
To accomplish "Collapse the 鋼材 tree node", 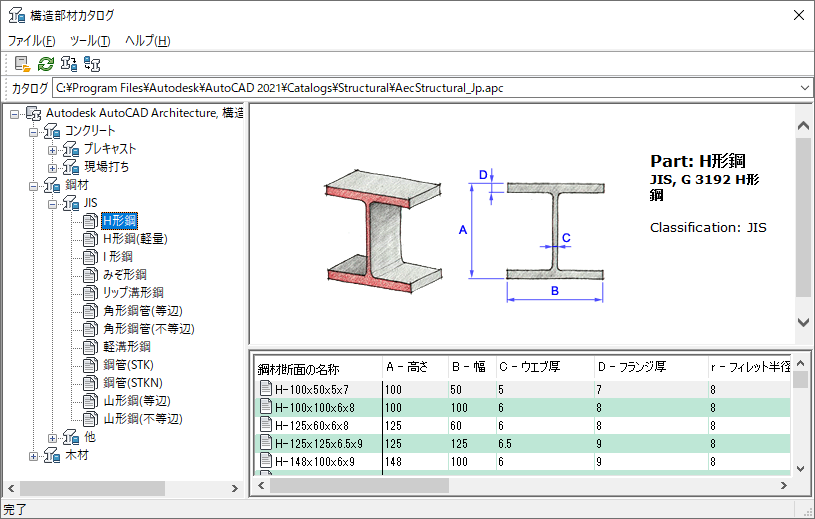I will click(x=33, y=186).
